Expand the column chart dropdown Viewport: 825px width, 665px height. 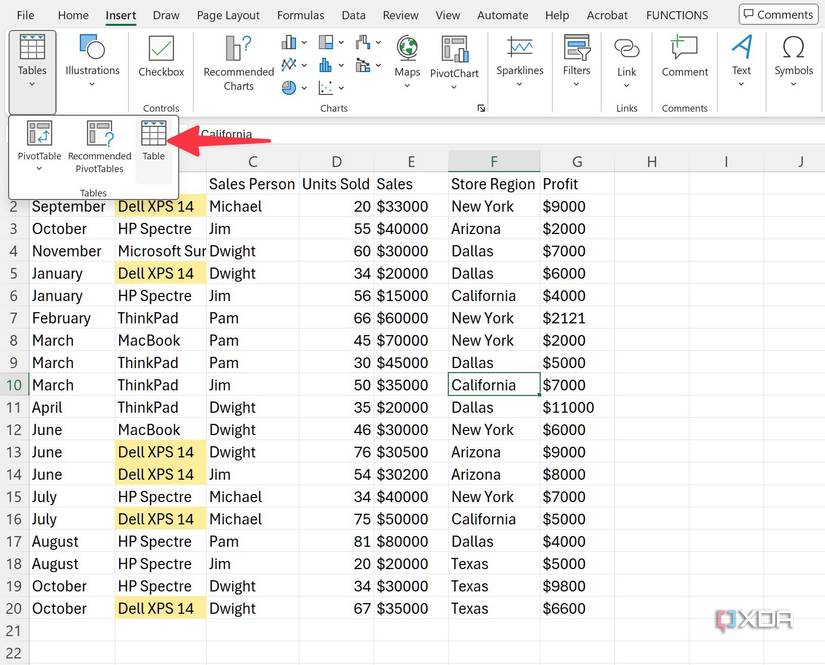[x=304, y=42]
